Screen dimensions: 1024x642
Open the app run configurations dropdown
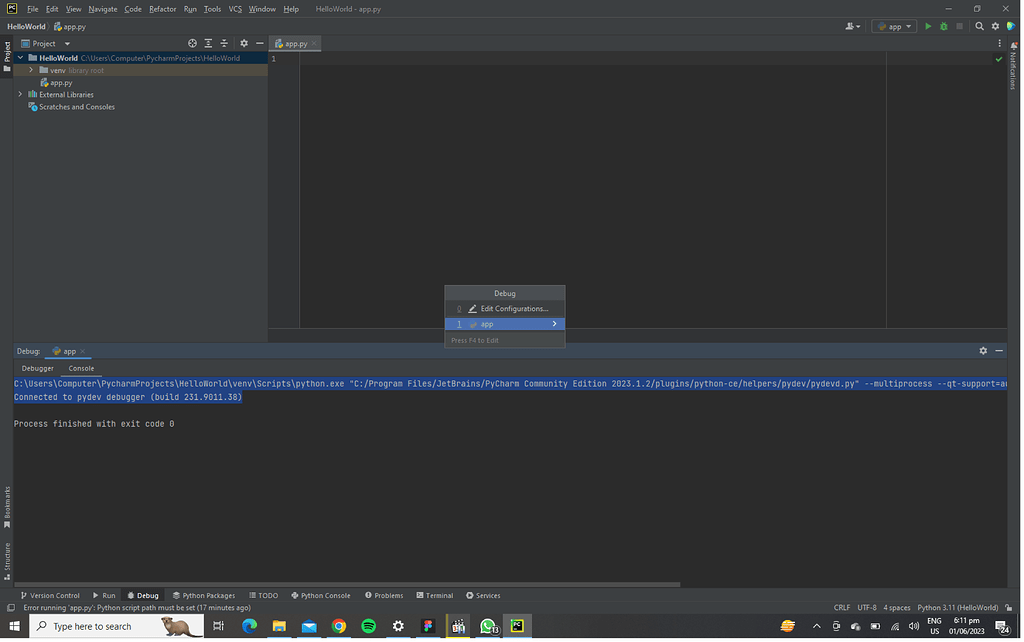click(x=894, y=26)
